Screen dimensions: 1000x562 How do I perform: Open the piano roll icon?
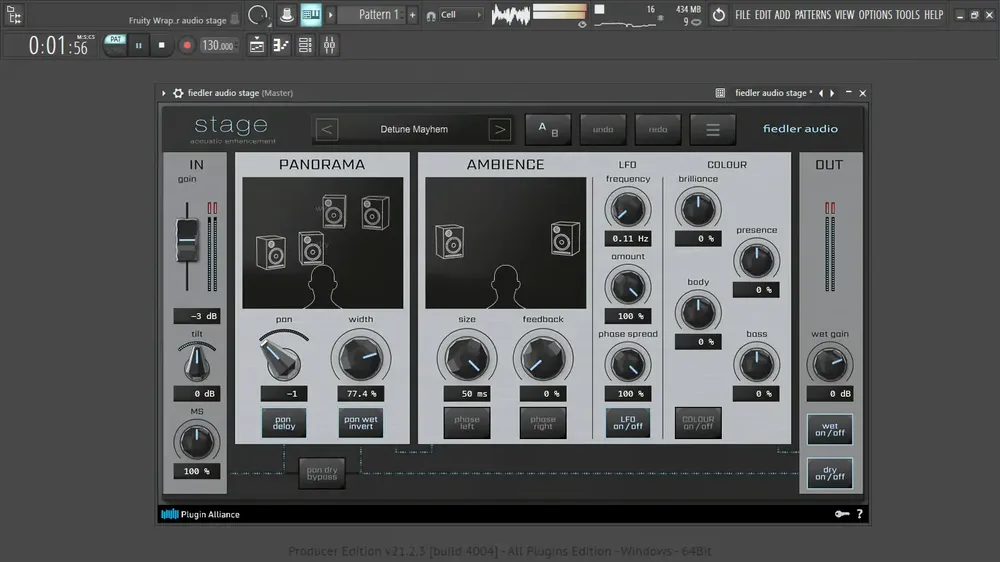281,45
